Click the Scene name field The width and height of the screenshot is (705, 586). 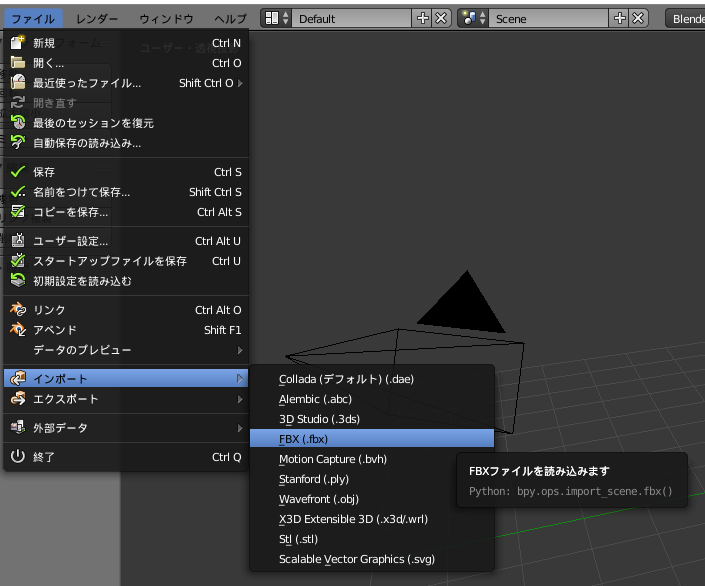pyautogui.click(x=549, y=18)
